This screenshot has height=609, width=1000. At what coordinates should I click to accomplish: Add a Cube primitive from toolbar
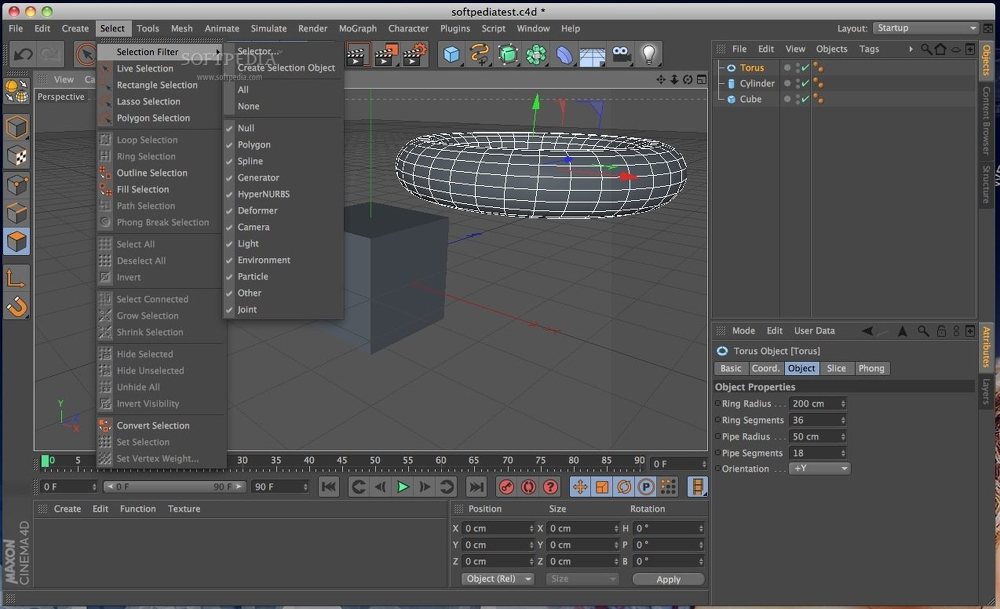[452, 55]
